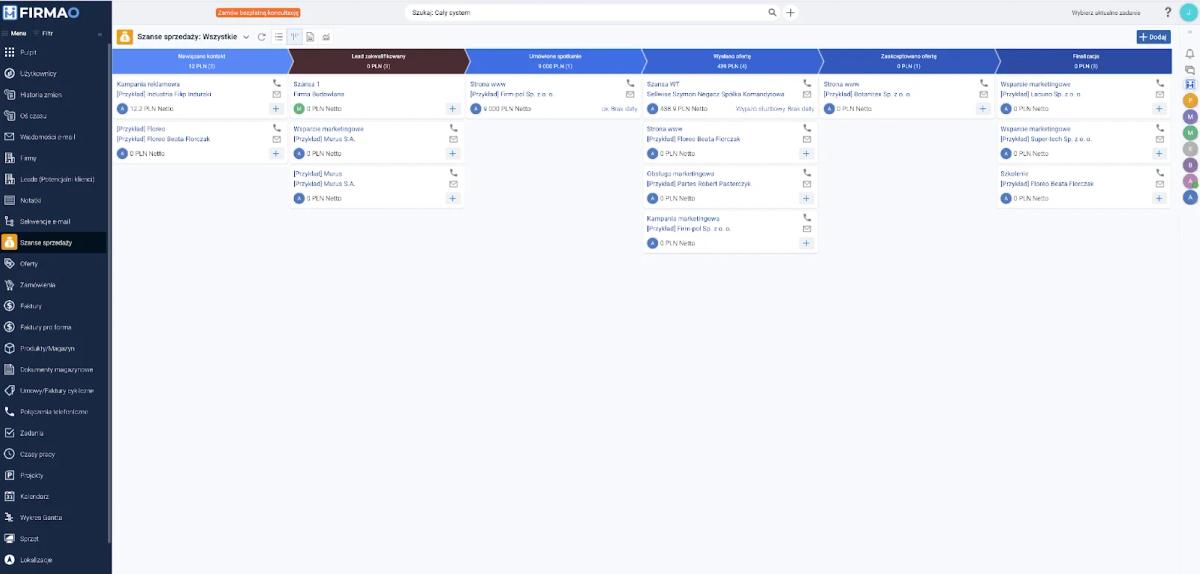
Task: Click the search magnifier icon
Action: tap(772, 12)
